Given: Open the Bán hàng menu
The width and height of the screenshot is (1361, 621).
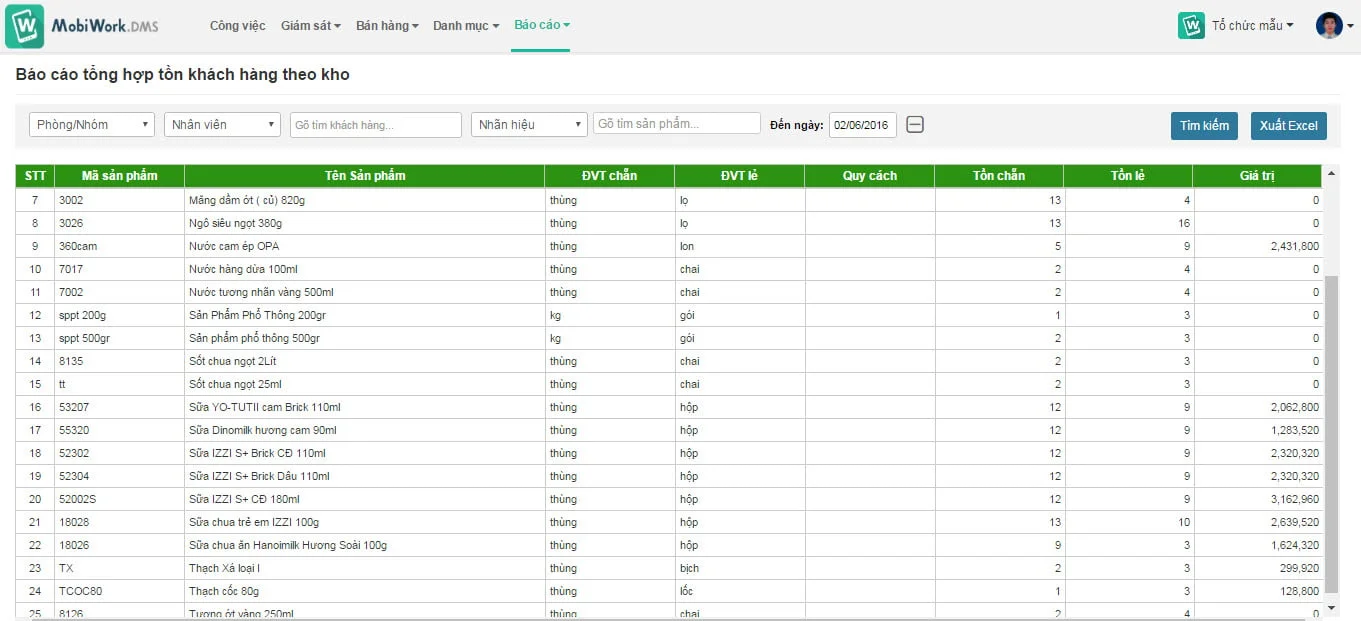Looking at the screenshot, I should click(x=386, y=26).
